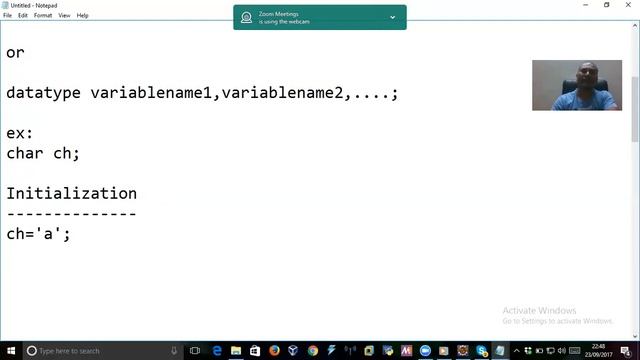Click the microphone icon in the search box

[x=174, y=351]
